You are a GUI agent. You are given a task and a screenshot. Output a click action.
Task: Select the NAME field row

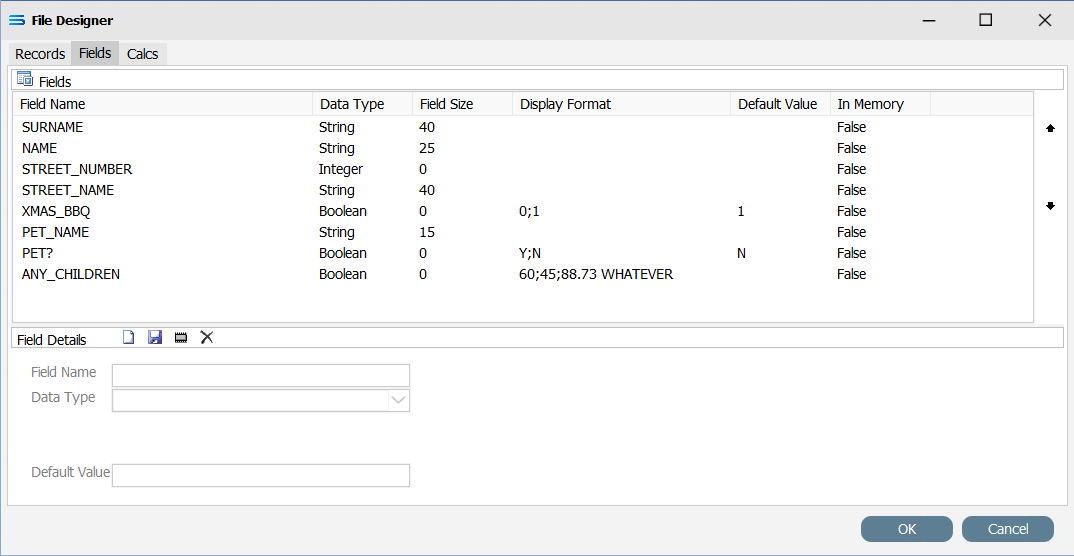pos(523,148)
